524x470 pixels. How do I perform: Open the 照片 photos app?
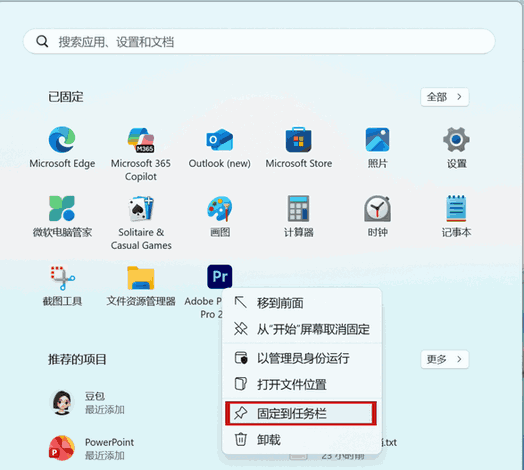click(x=377, y=147)
